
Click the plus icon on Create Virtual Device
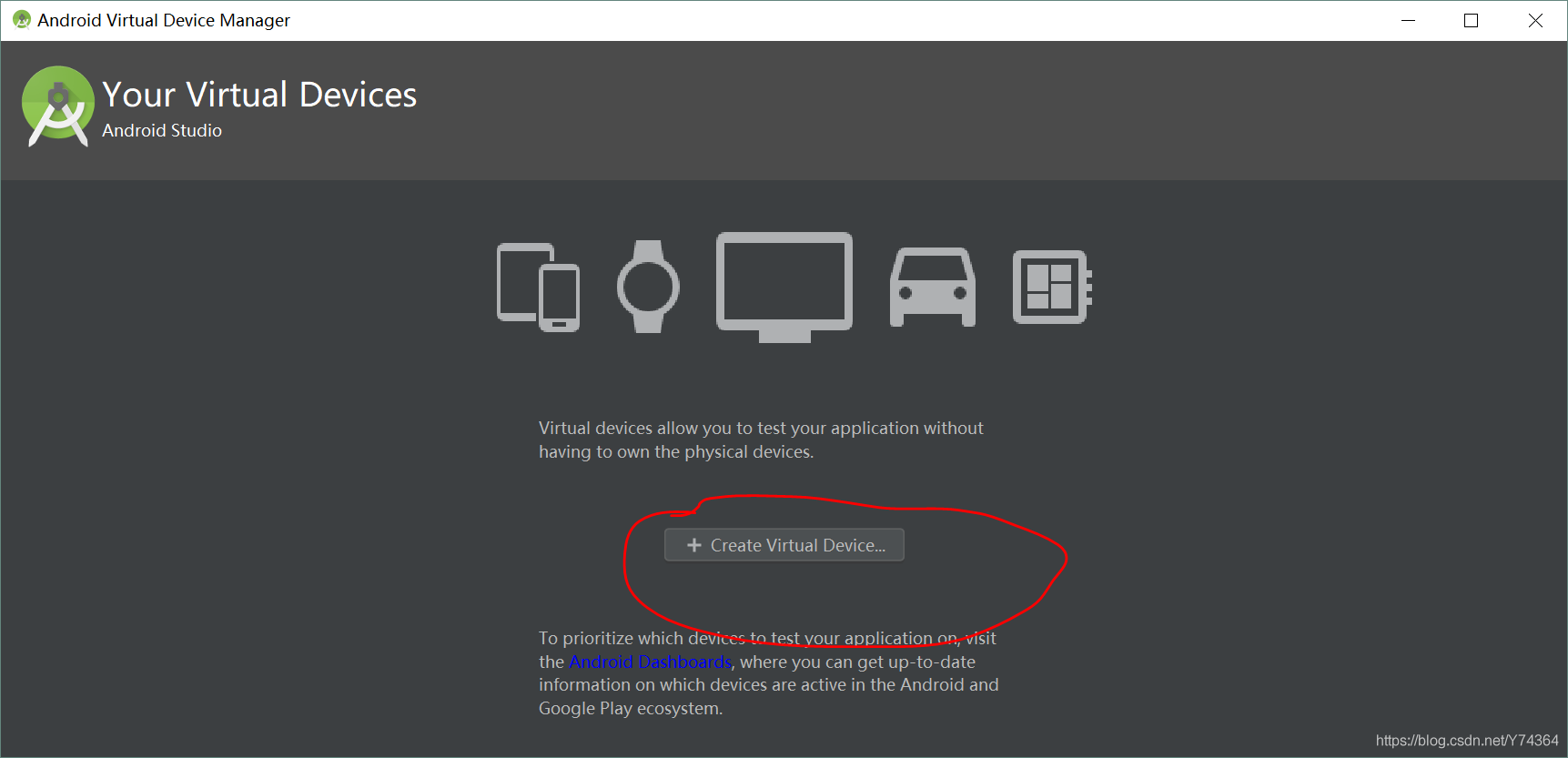point(694,545)
